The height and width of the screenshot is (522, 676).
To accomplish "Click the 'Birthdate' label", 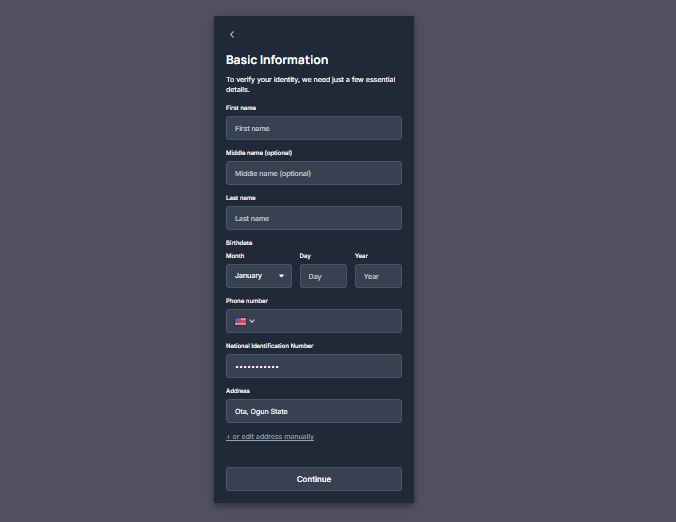I will (x=239, y=243).
